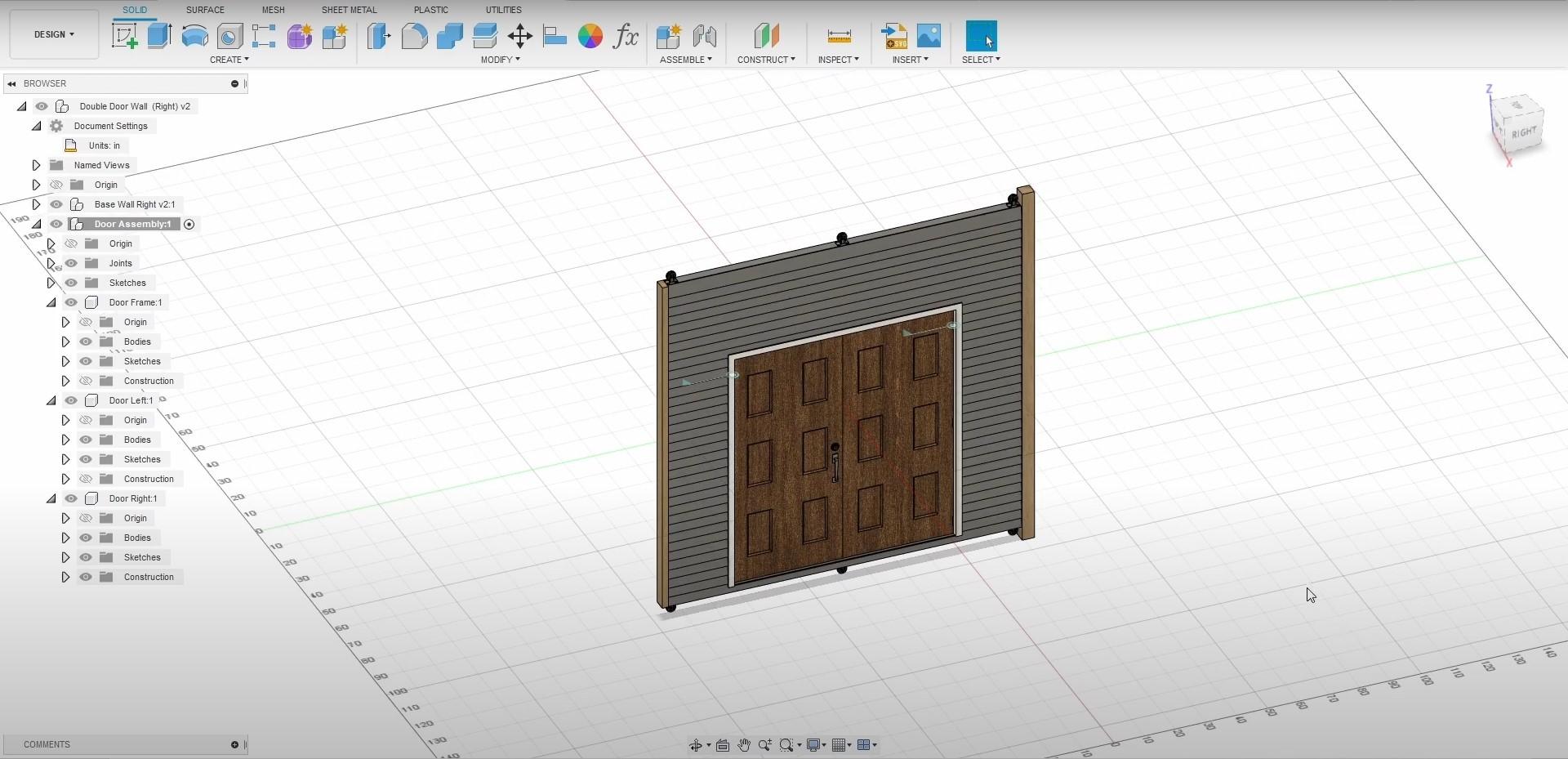Select the Create Sketch tool icon
This screenshot has height=759, width=1568.
(125, 36)
